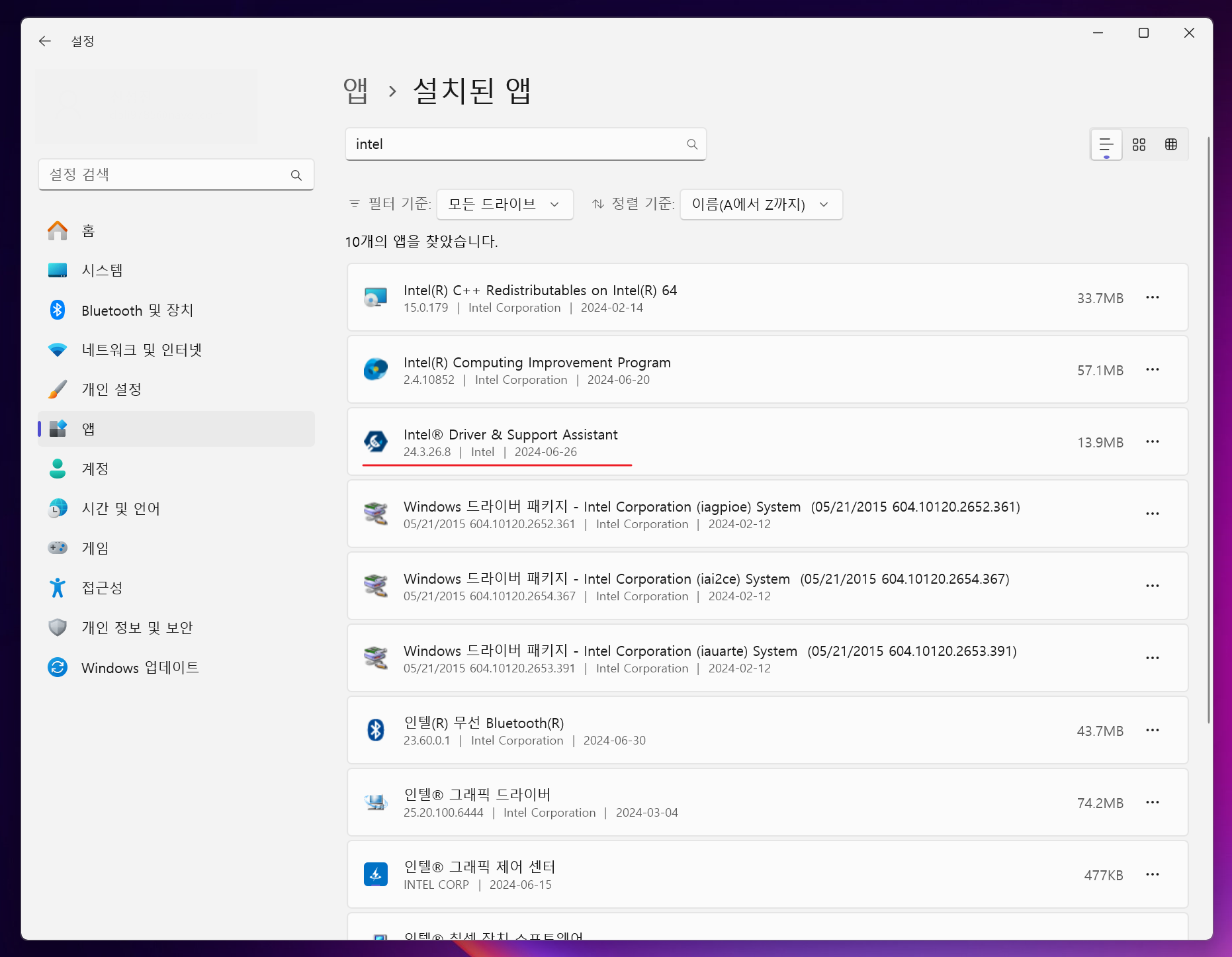Viewport: 1232px width, 957px height.
Task: Open 시스템 settings
Action: pyautogui.click(x=176, y=271)
